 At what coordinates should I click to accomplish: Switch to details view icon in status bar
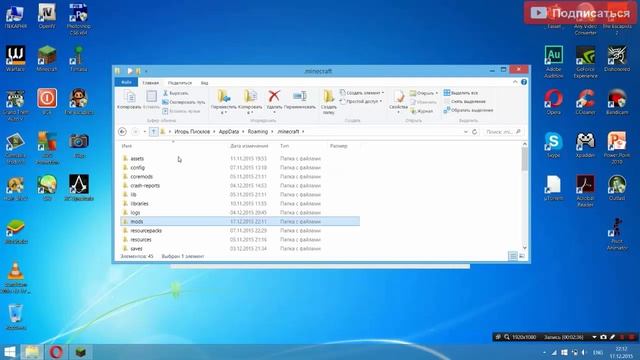(x=513, y=256)
